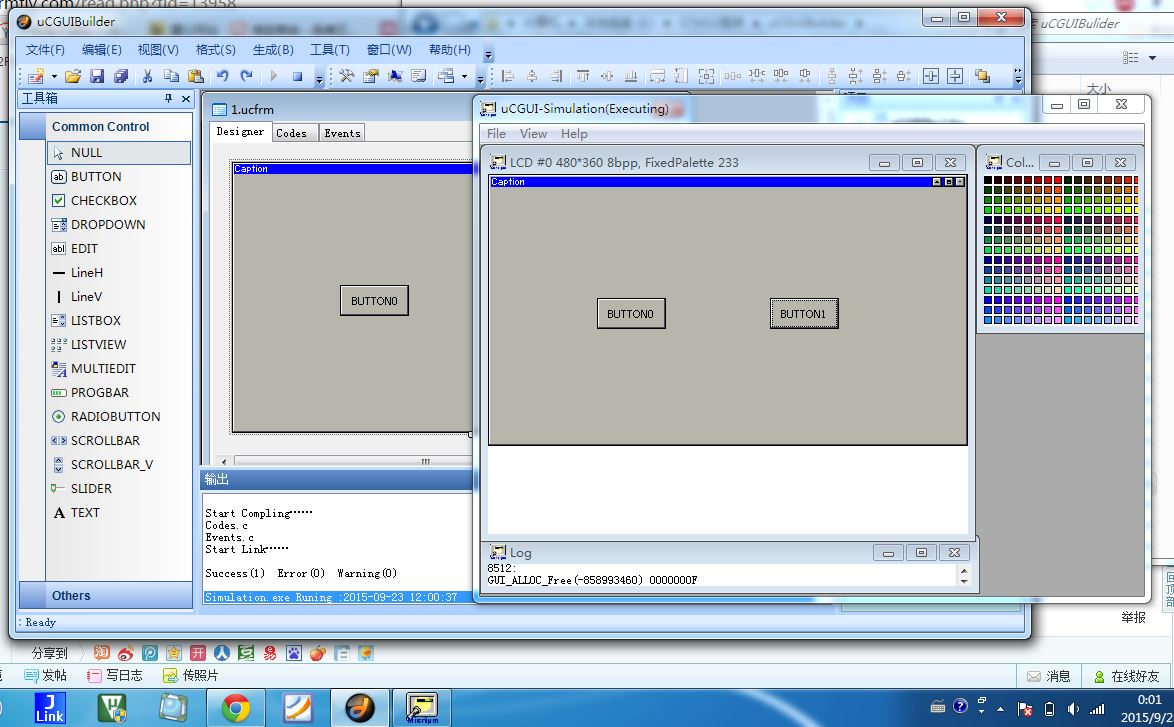Click the bring to front layering icon
This screenshot has width=1174, height=727.
tap(982, 76)
